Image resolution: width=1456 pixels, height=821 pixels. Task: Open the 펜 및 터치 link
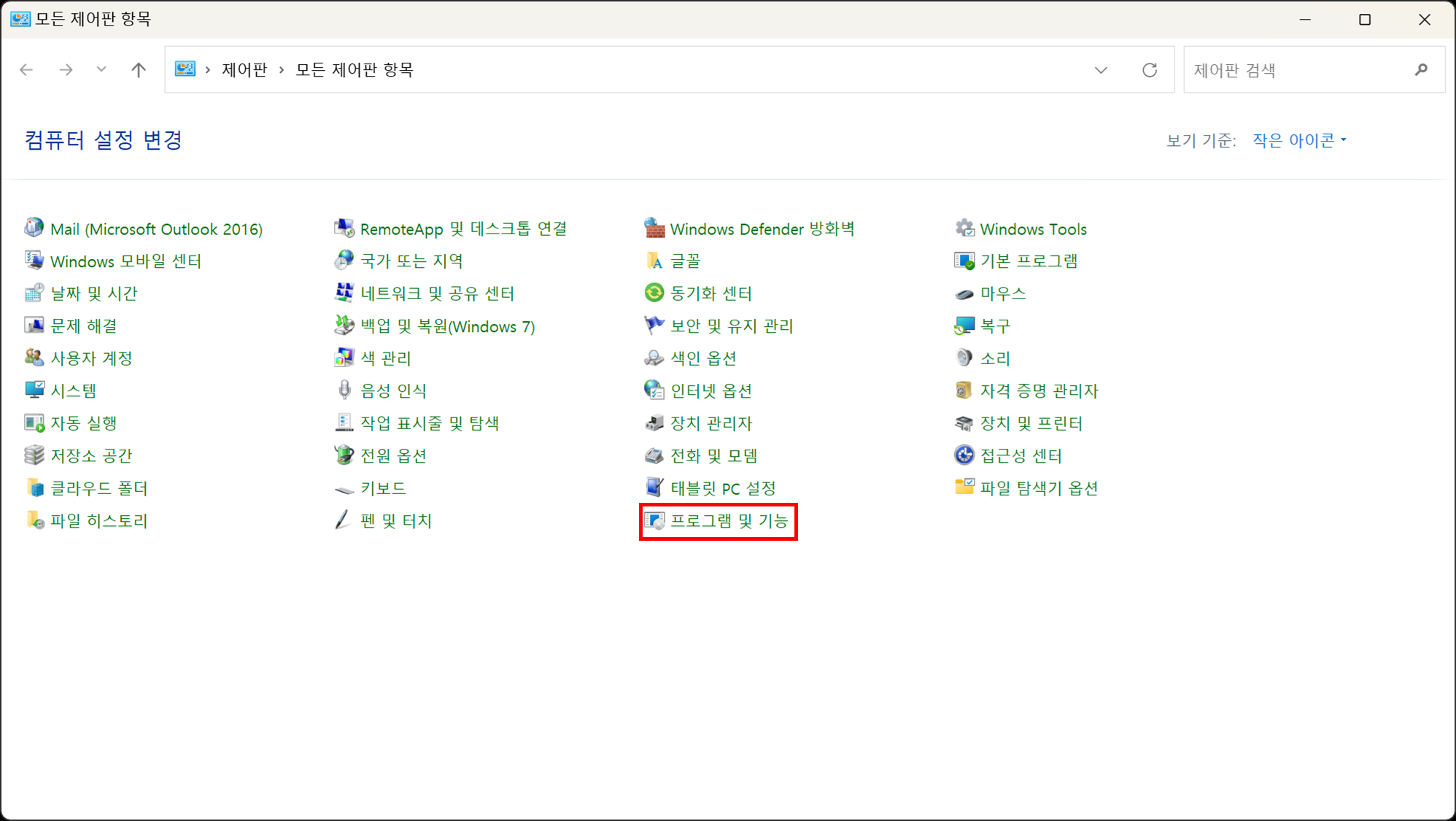pyautogui.click(x=396, y=521)
